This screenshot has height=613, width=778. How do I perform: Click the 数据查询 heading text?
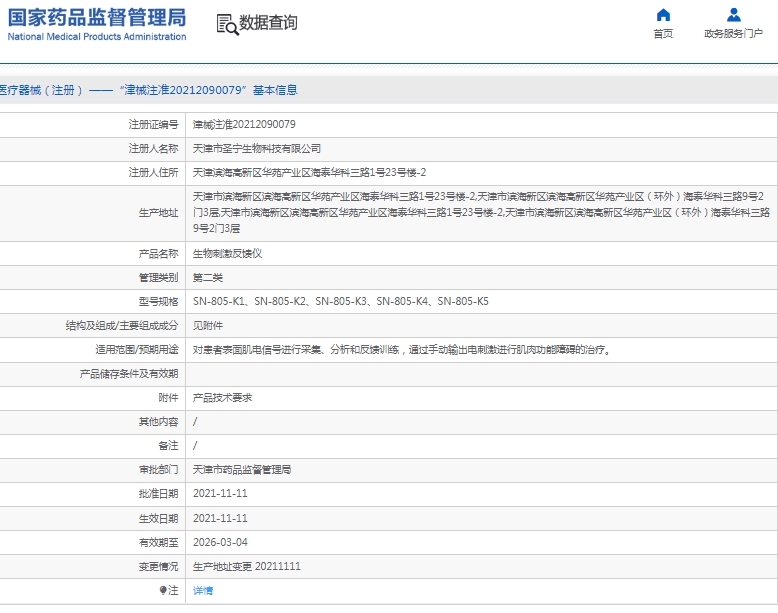tap(268, 22)
